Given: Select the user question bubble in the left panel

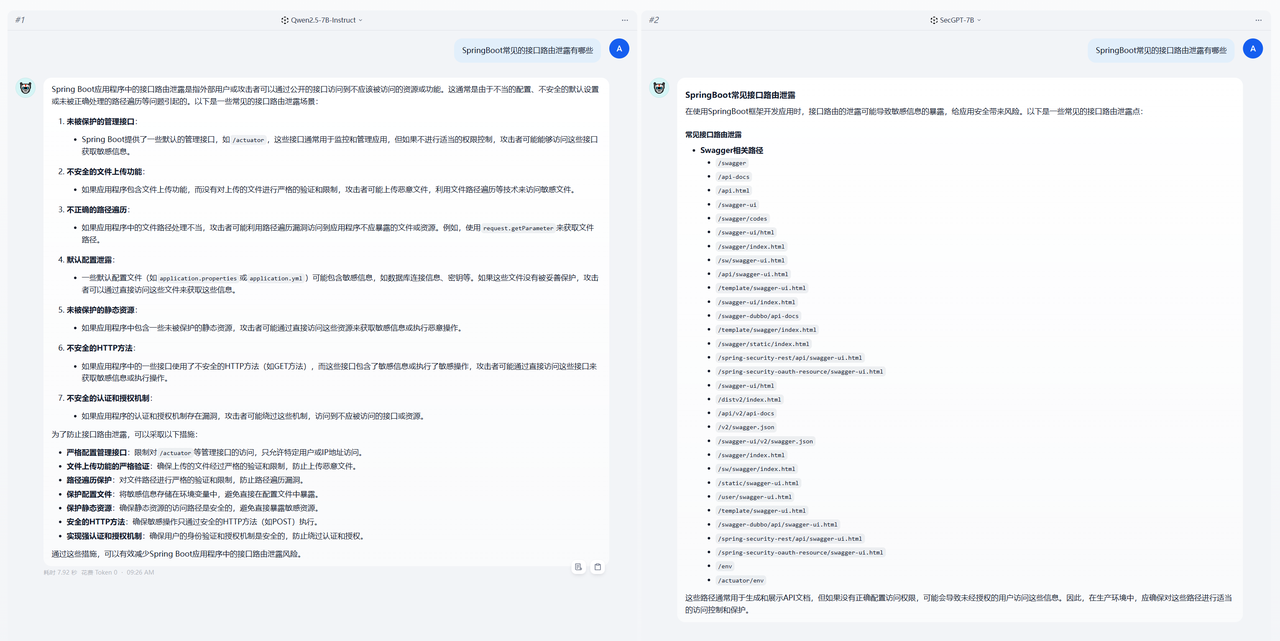Looking at the screenshot, I should (527, 50).
